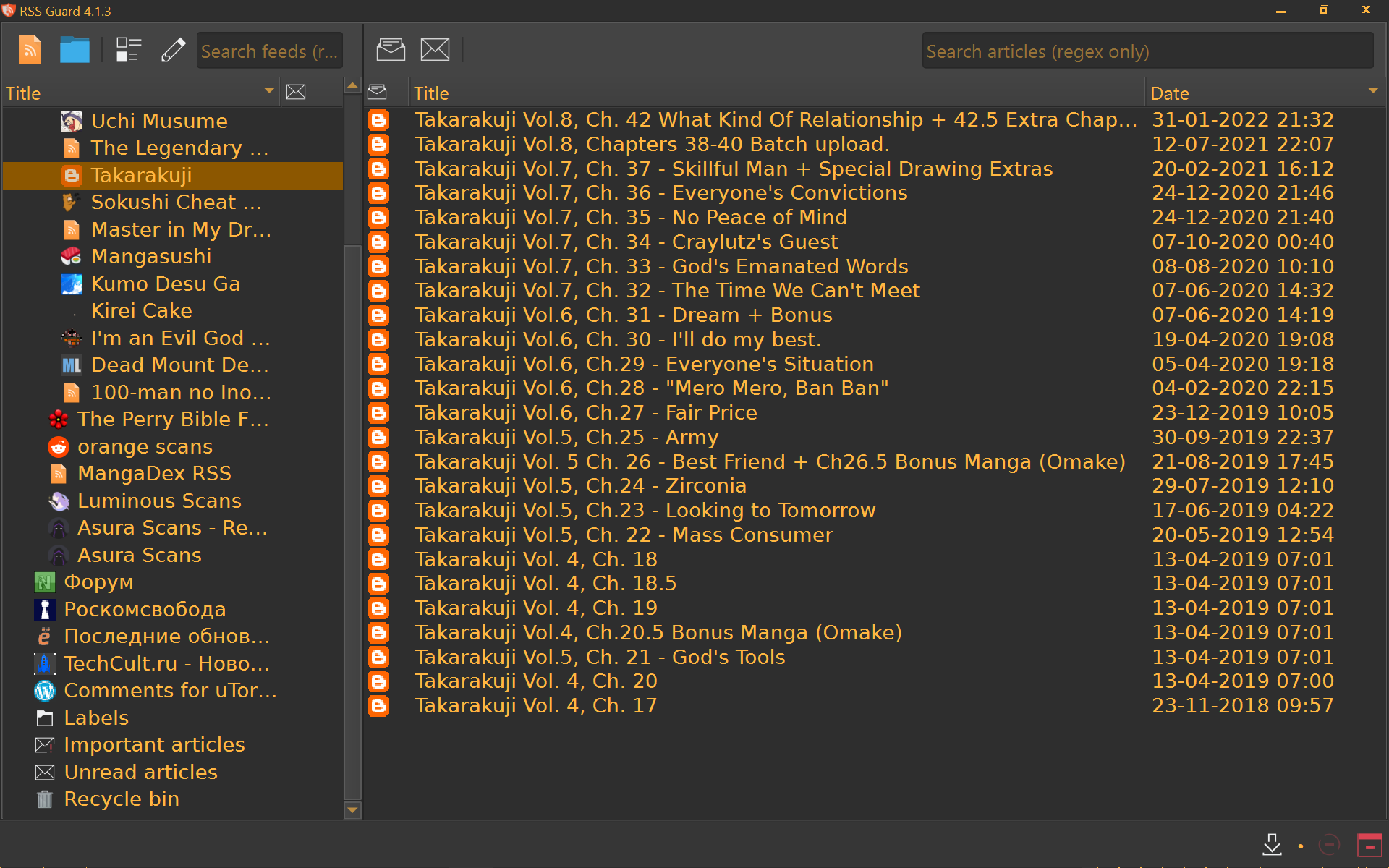Click the Search articles input field
The image size is (1389, 868).
1147,51
